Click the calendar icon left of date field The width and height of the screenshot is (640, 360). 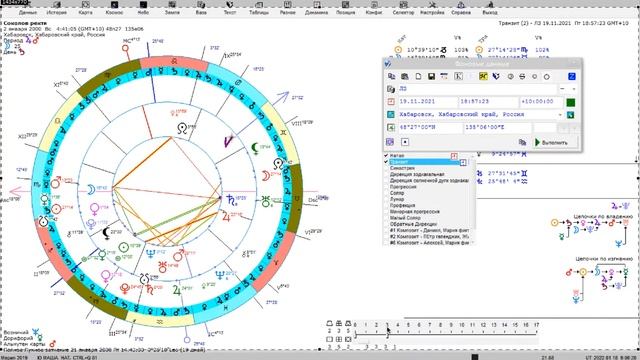click(391, 102)
